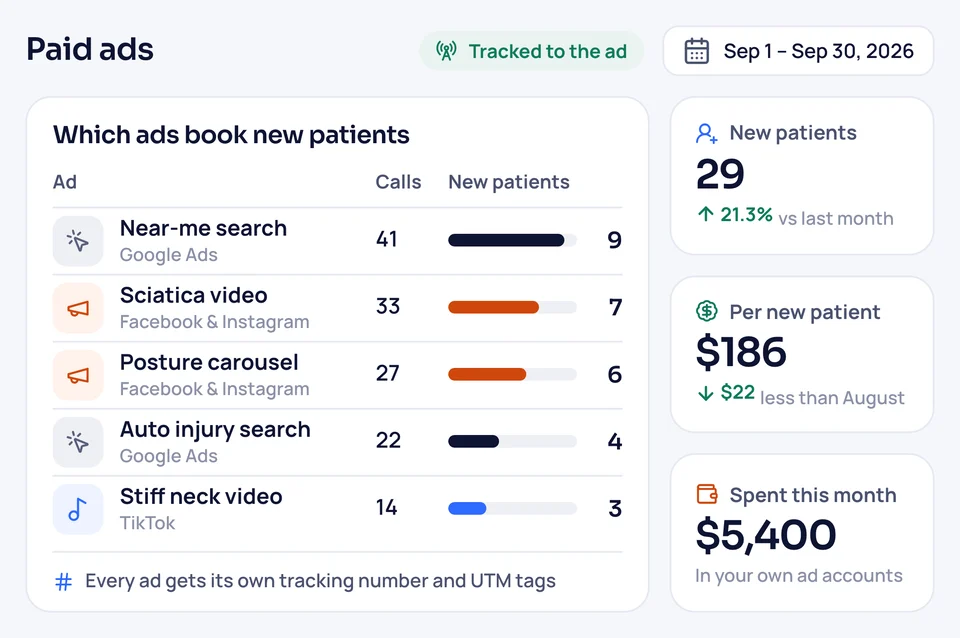The width and height of the screenshot is (960, 638).
Task: Click the 14 calls value
Action: click(386, 508)
